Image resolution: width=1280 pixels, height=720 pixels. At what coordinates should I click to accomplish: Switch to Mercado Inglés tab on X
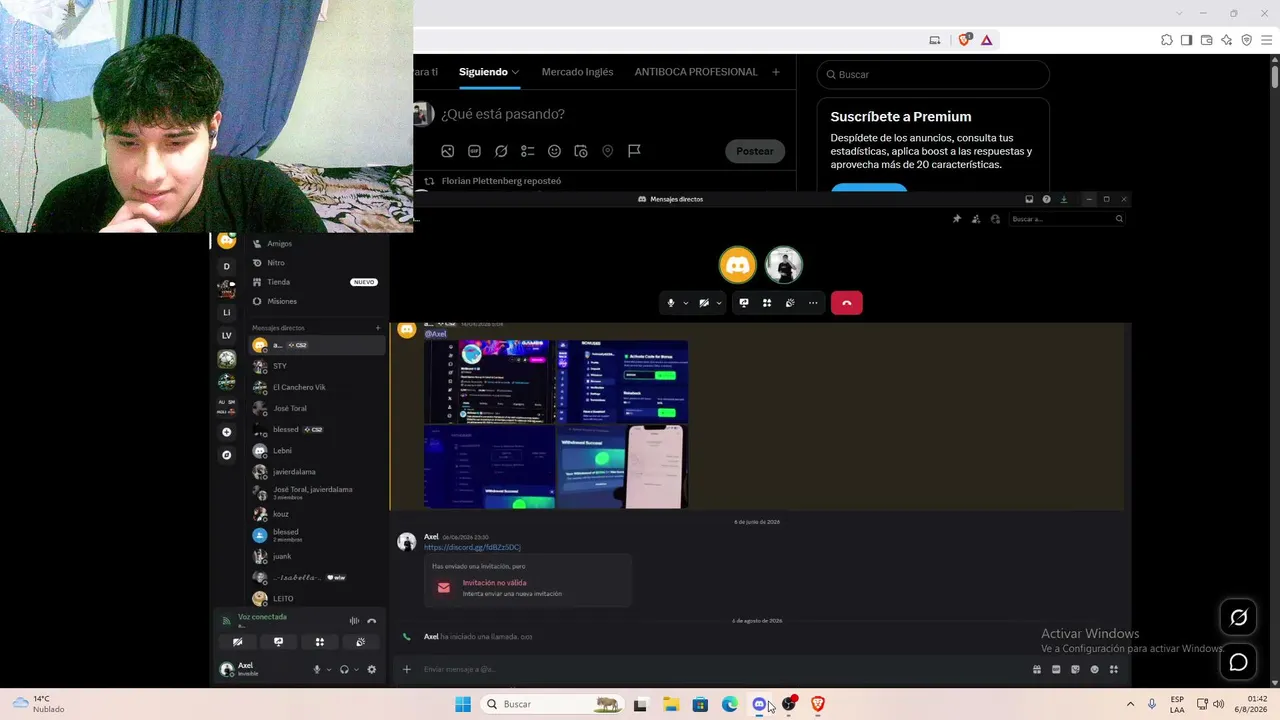(x=577, y=72)
